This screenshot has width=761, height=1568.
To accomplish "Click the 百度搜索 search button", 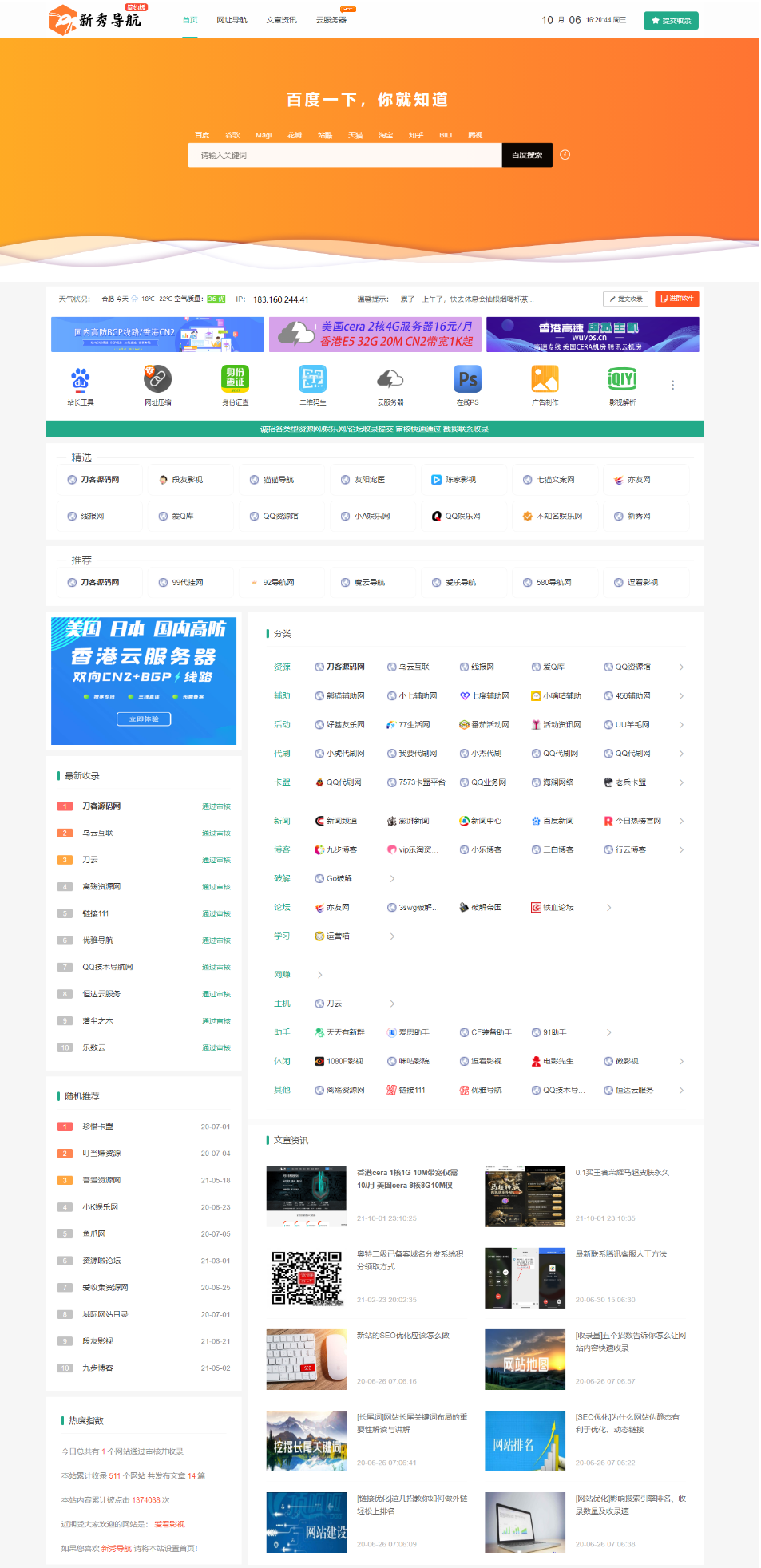I will point(526,155).
